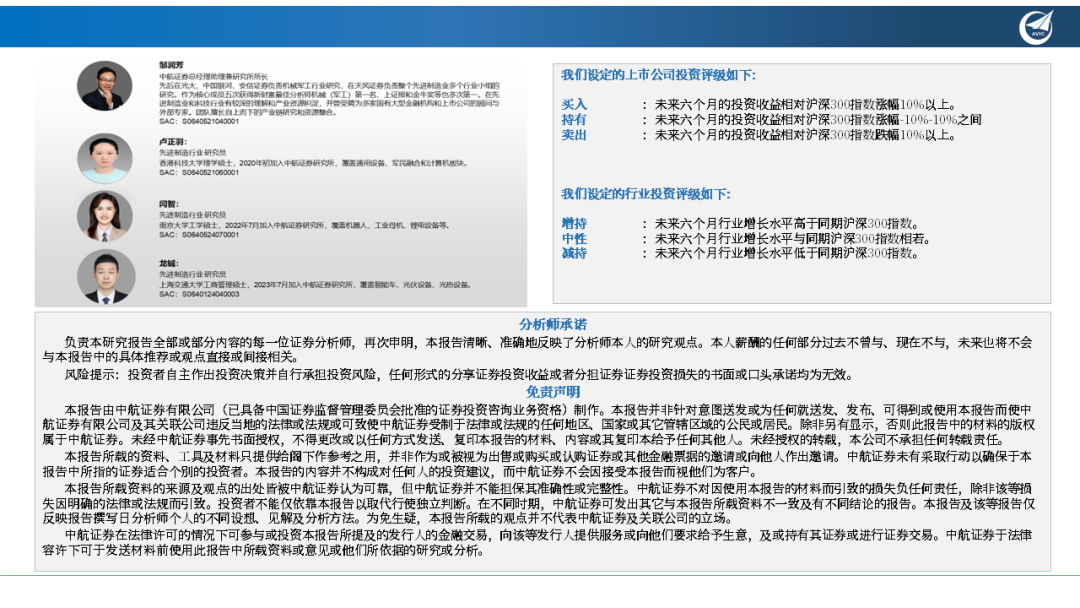Click the title line 中航证券总经理助理兼研究所所长
1080x608 pixels.
click(214, 76)
